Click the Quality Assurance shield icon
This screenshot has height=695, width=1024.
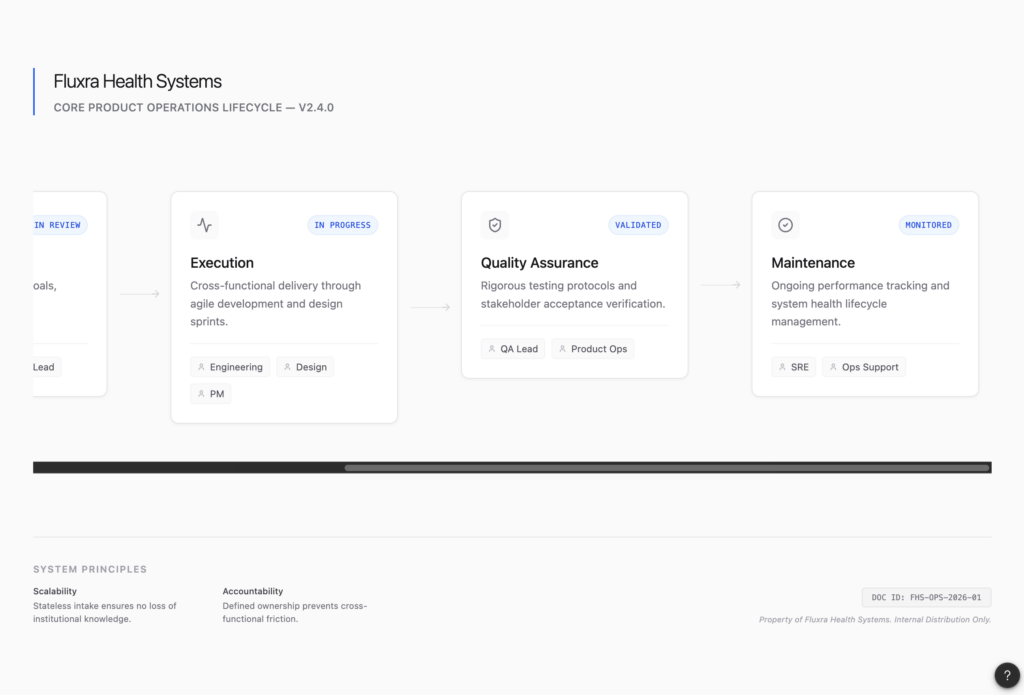[495, 225]
